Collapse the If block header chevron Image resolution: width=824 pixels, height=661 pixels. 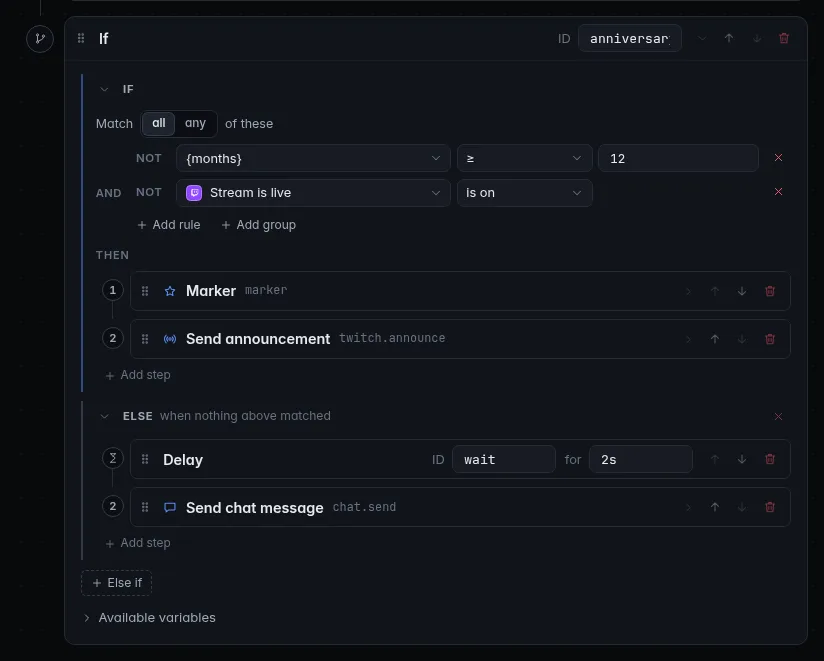[x=702, y=38]
